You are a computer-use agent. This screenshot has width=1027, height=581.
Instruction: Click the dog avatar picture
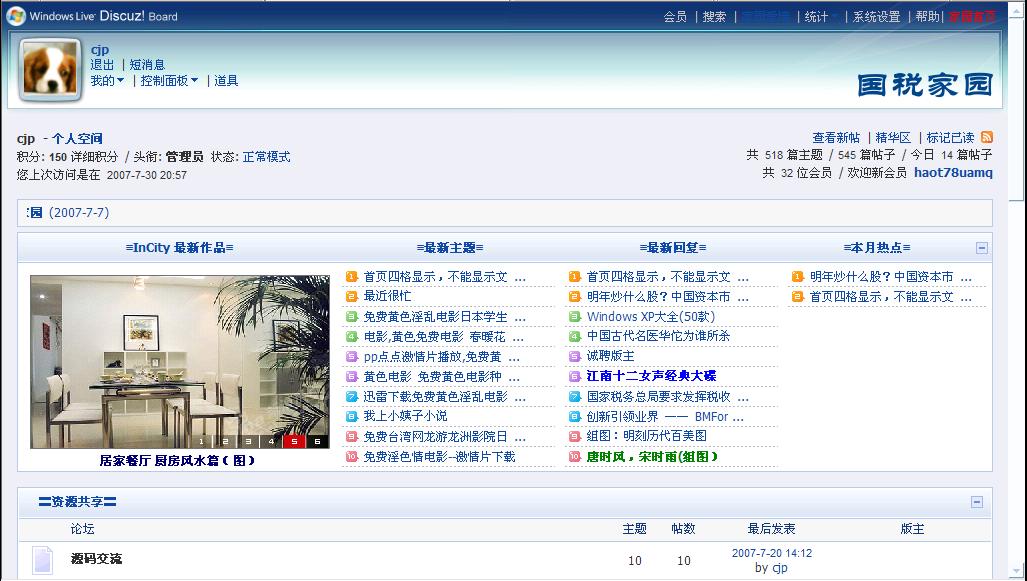(51, 71)
